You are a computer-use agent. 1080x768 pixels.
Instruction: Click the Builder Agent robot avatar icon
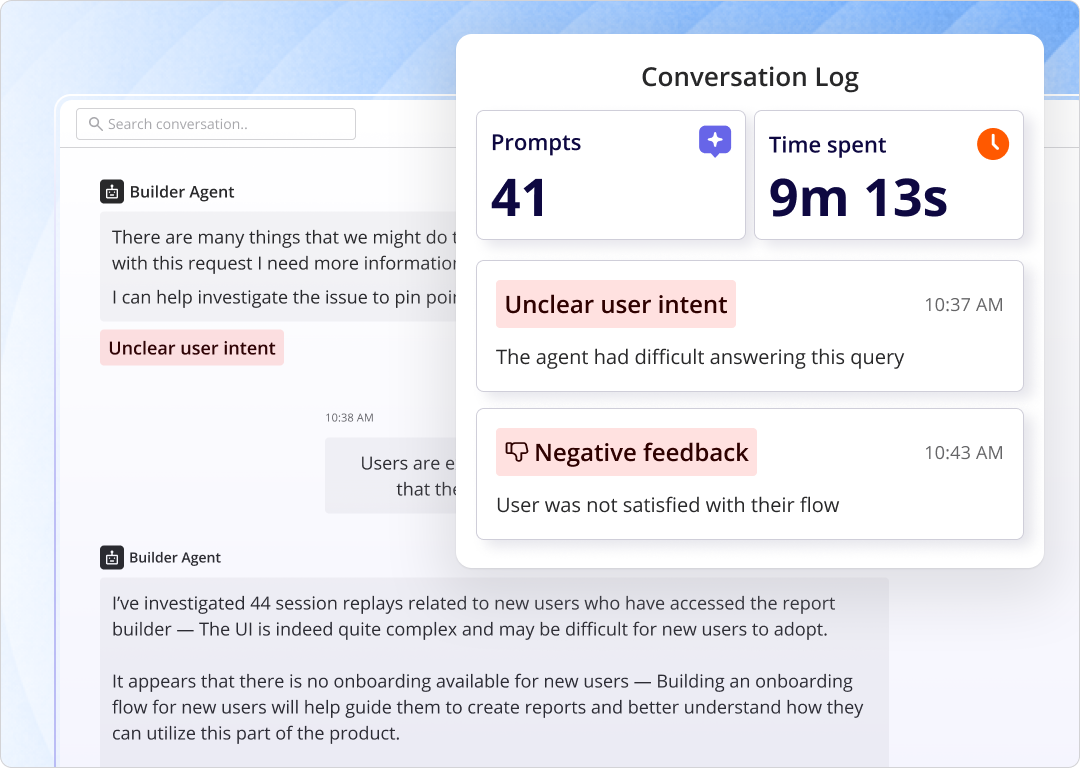(x=113, y=191)
